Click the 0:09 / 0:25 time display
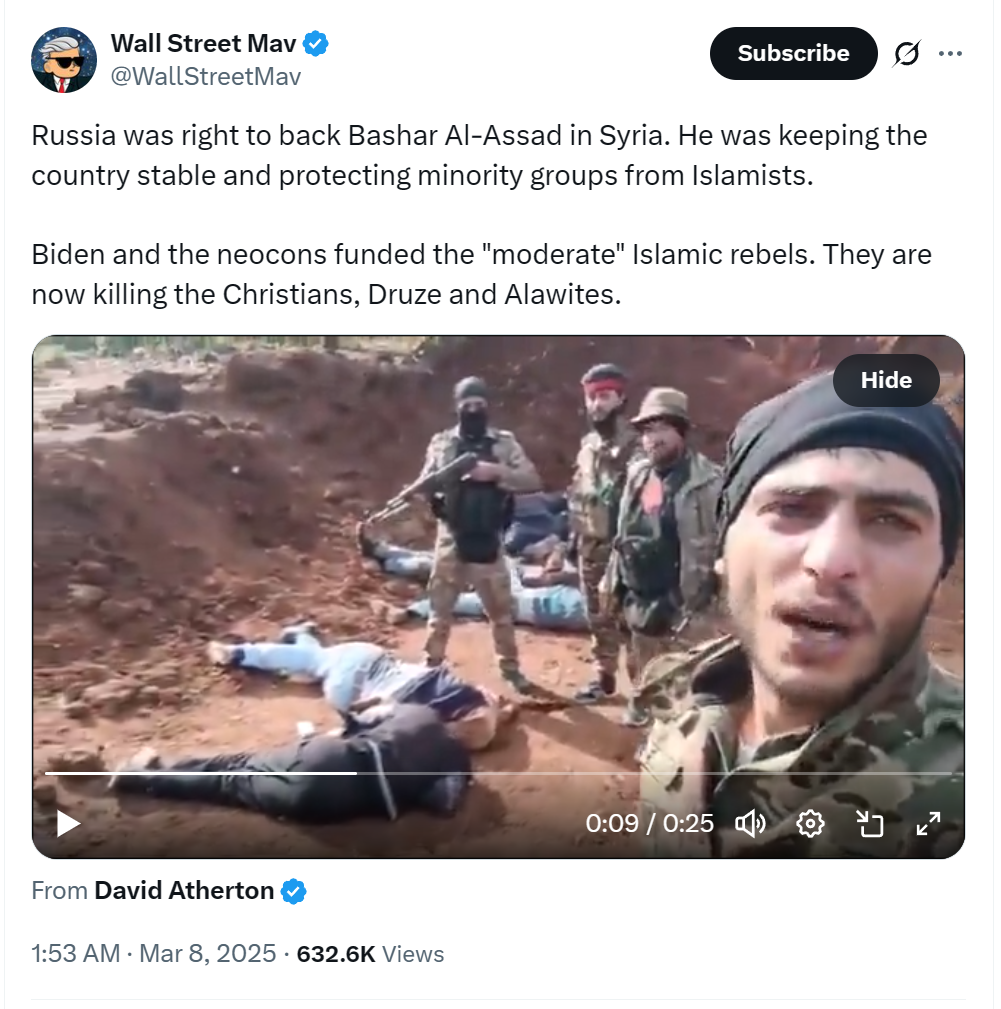 click(649, 823)
